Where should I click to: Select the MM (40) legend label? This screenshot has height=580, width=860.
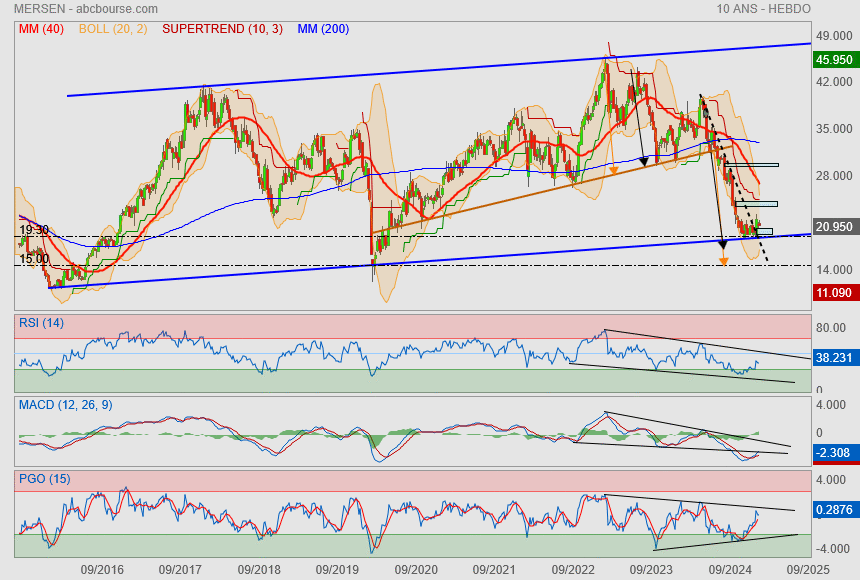tap(41, 29)
